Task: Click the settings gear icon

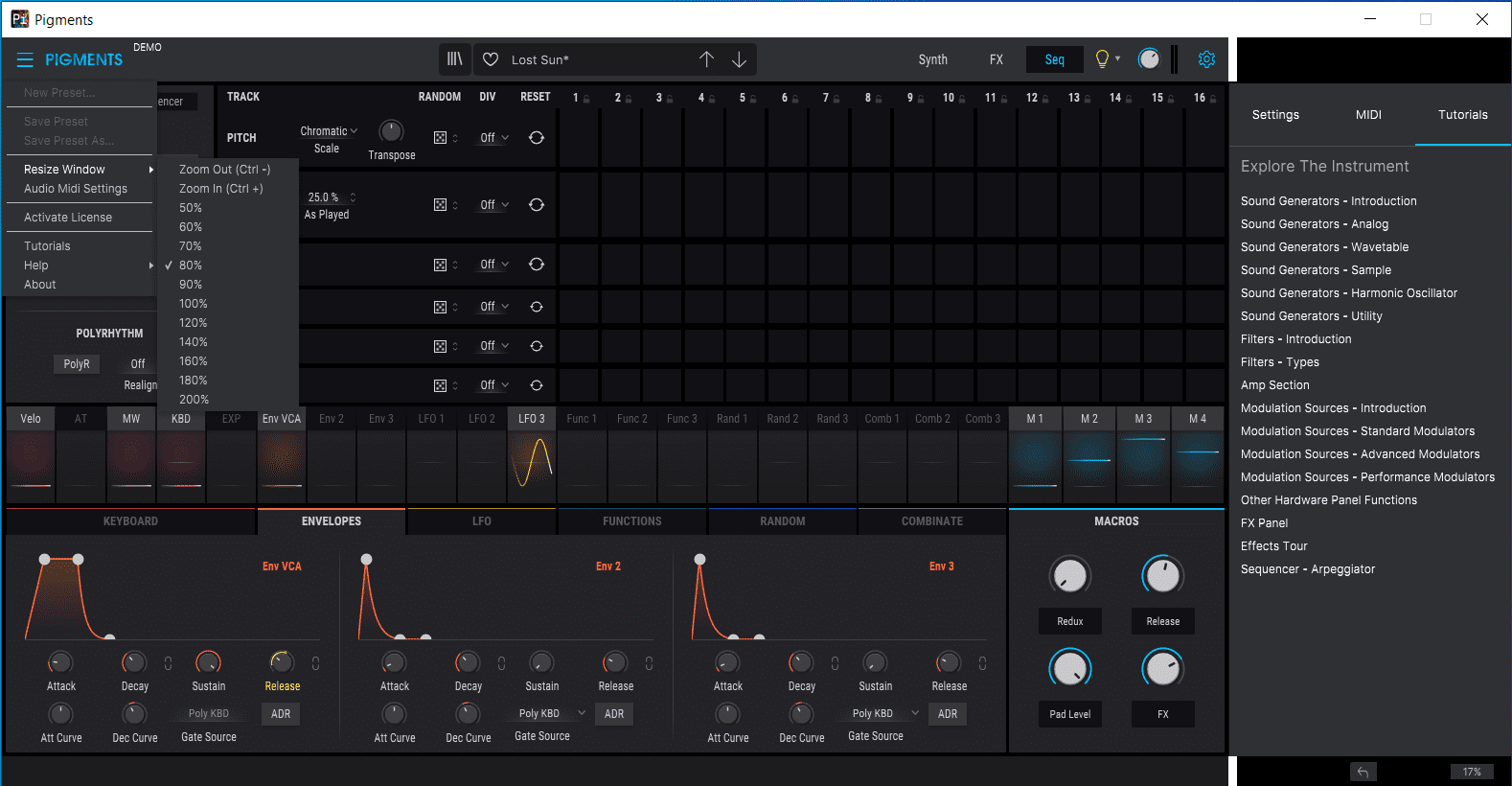Action: [x=1206, y=59]
